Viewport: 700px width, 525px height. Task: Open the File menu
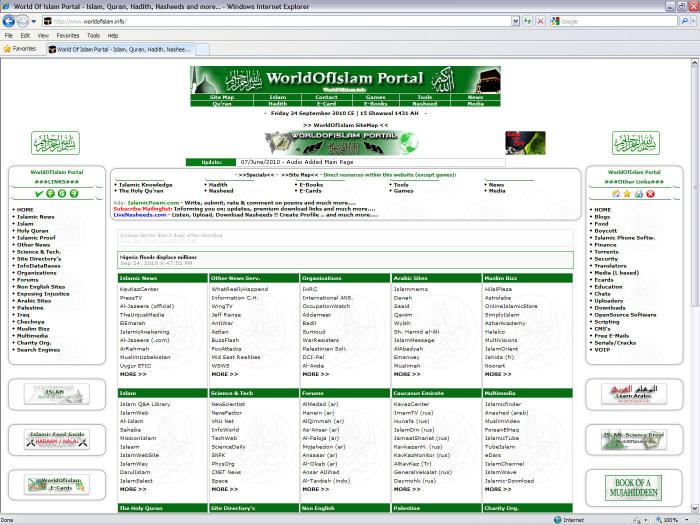(x=8, y=35)
